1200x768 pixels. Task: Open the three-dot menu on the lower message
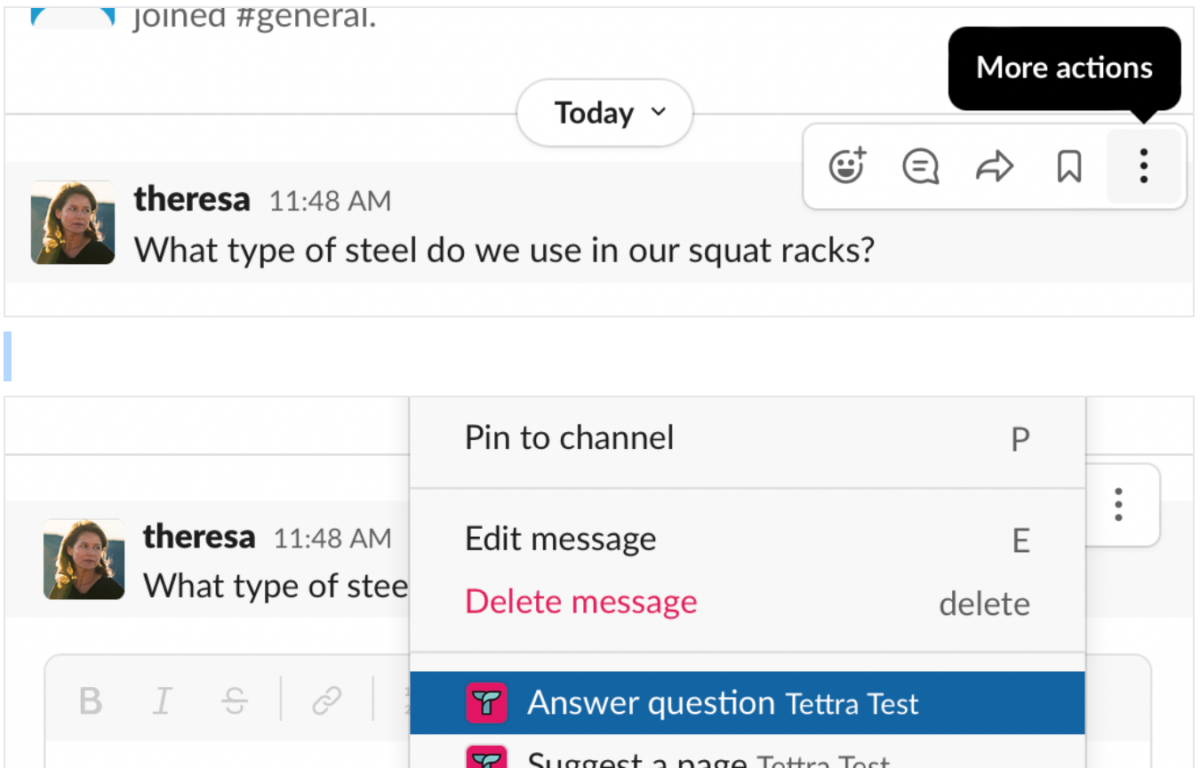[1117, 505]
